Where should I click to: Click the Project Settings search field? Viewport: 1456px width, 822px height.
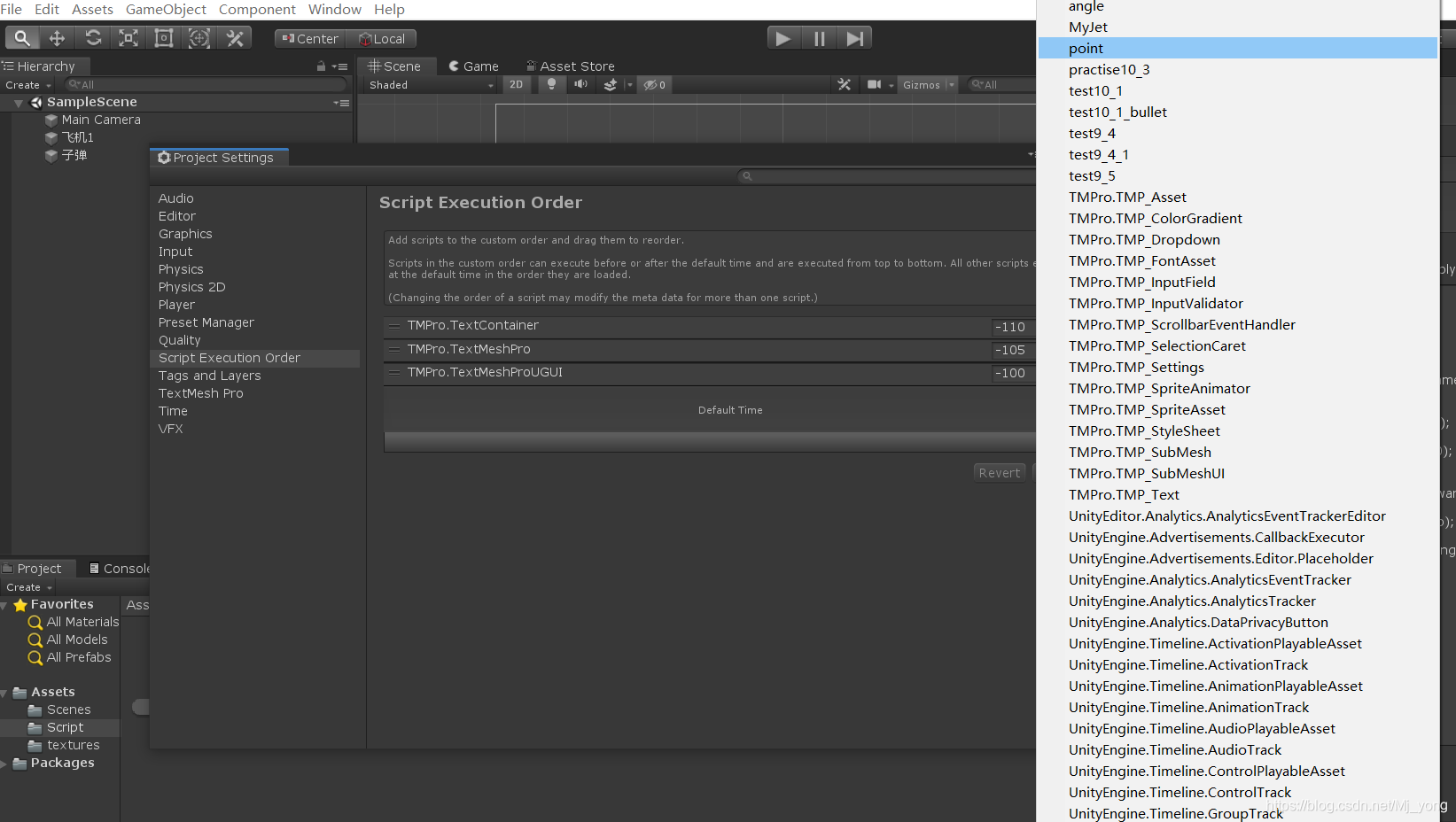tap(886, 176)
